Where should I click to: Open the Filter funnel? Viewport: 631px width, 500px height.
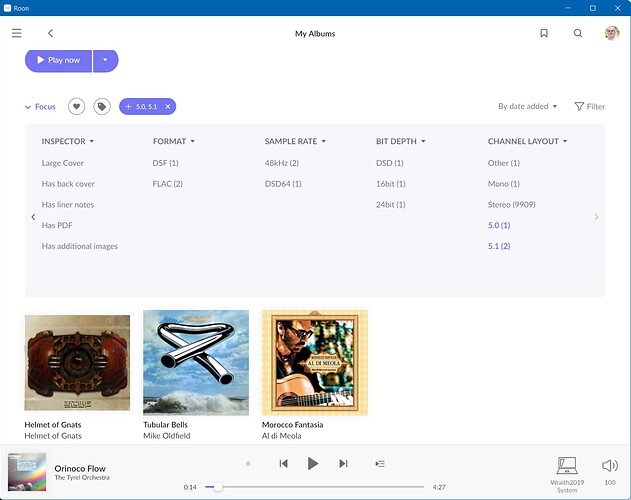(x=590, y=106)
